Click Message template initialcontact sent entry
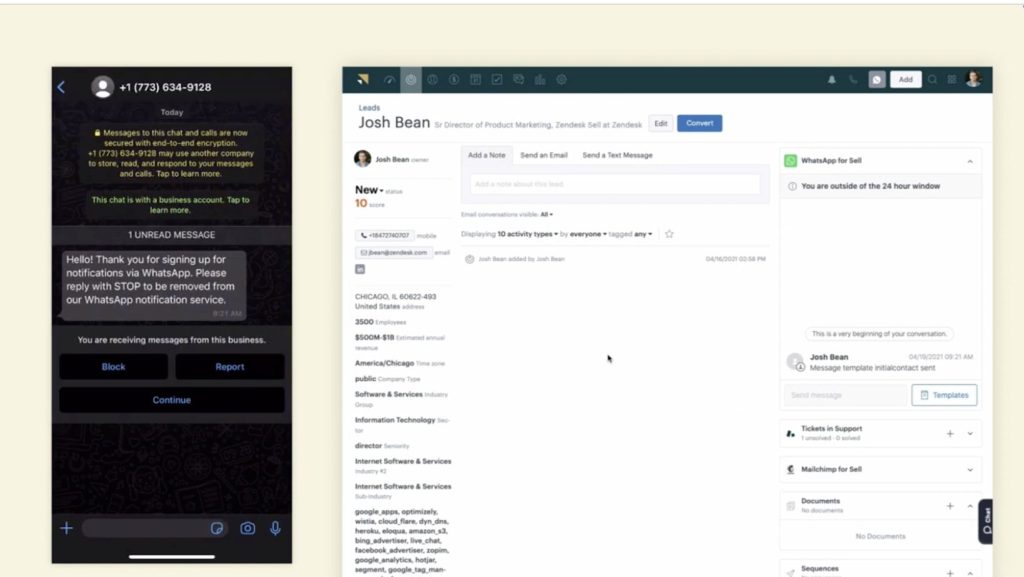Viewport: 1024px width, 577px height. (x=872, y=368)
